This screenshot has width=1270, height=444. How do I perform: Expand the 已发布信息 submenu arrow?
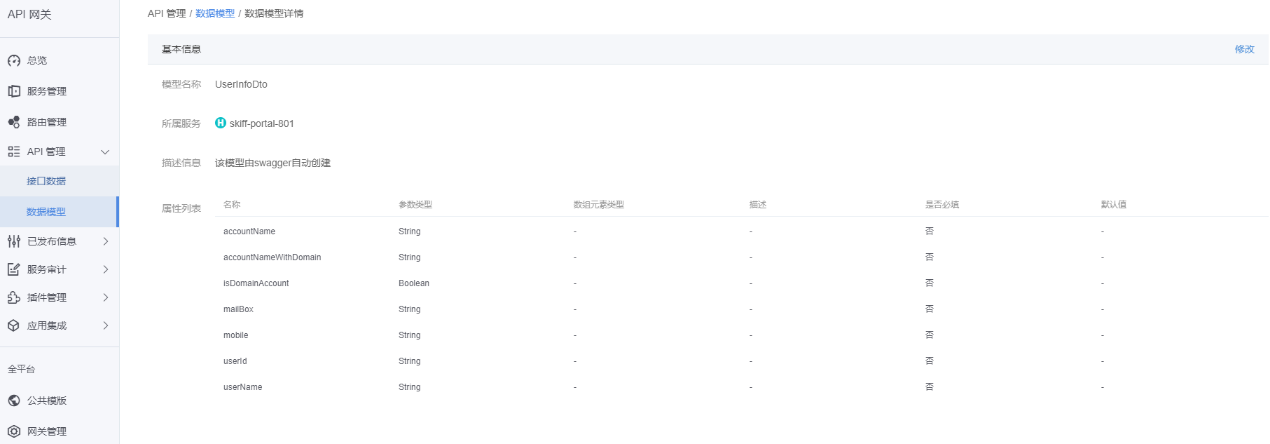pyautogui.click(x=105, y=241)
